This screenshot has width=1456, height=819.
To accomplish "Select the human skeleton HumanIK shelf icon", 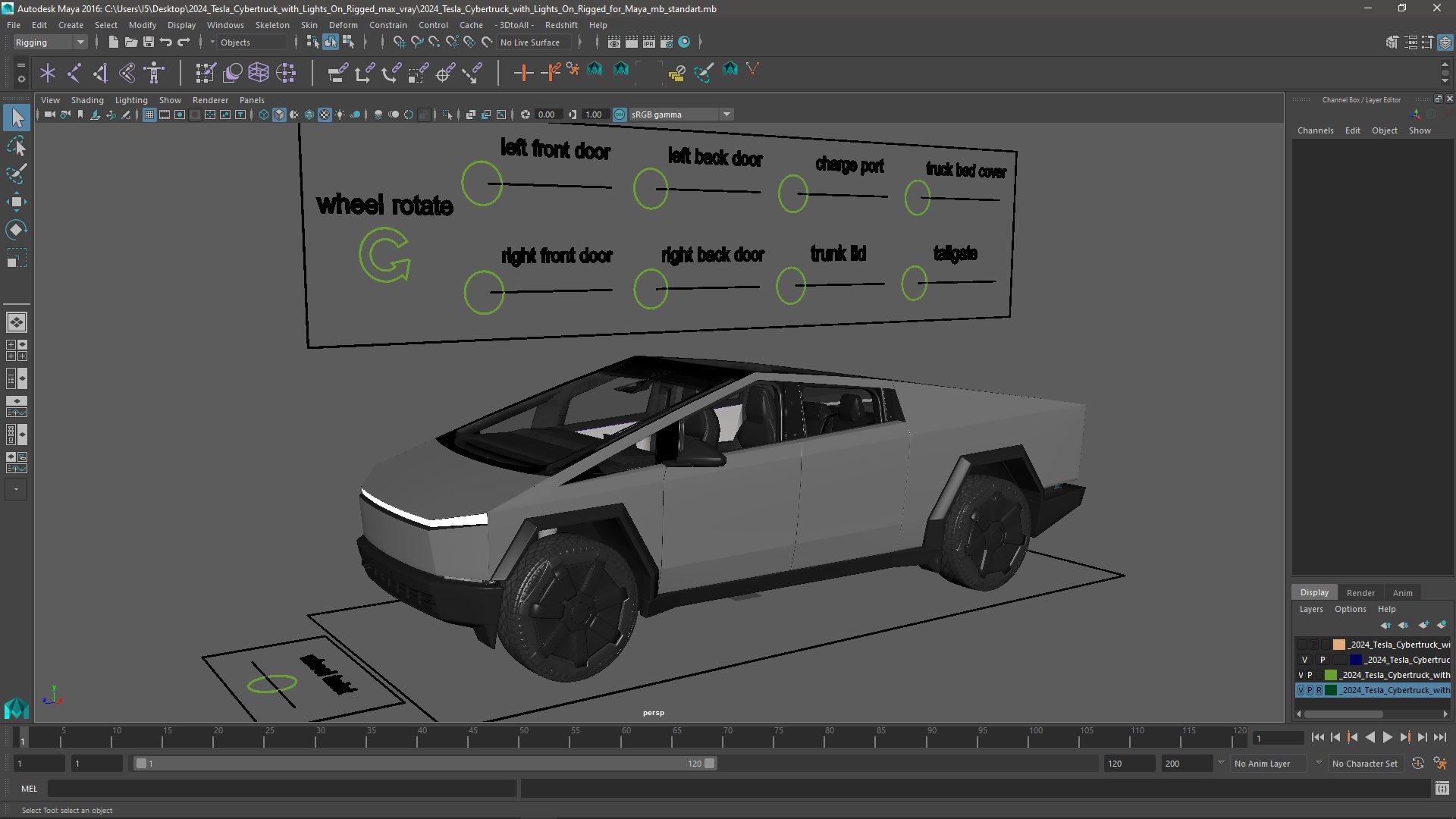I will click(x=155, y=73).
